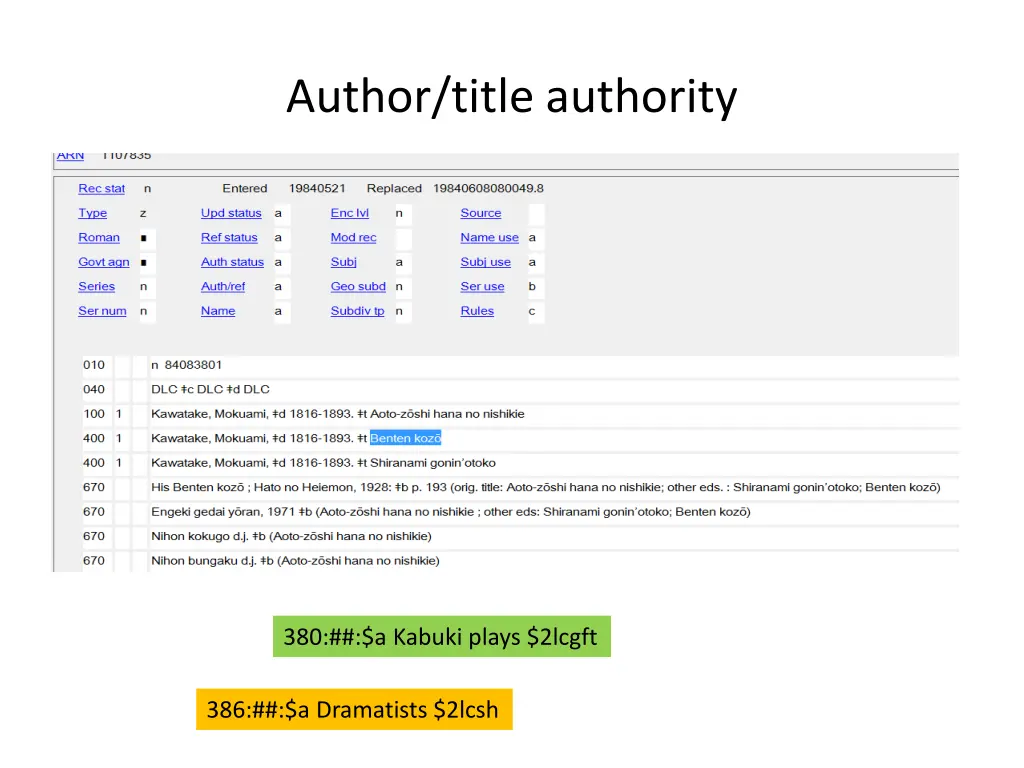Open the Roman field link
Image resolution: width=1024 pixels, height=768 pixels.
tap(99, 238)
